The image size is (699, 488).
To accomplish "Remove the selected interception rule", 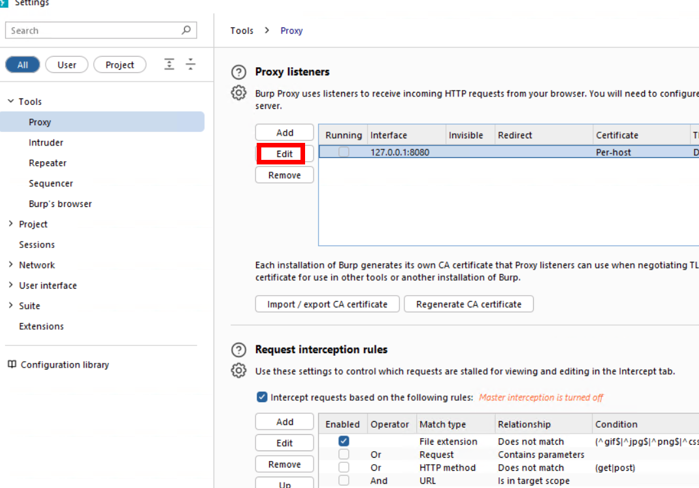I will 284,464.
